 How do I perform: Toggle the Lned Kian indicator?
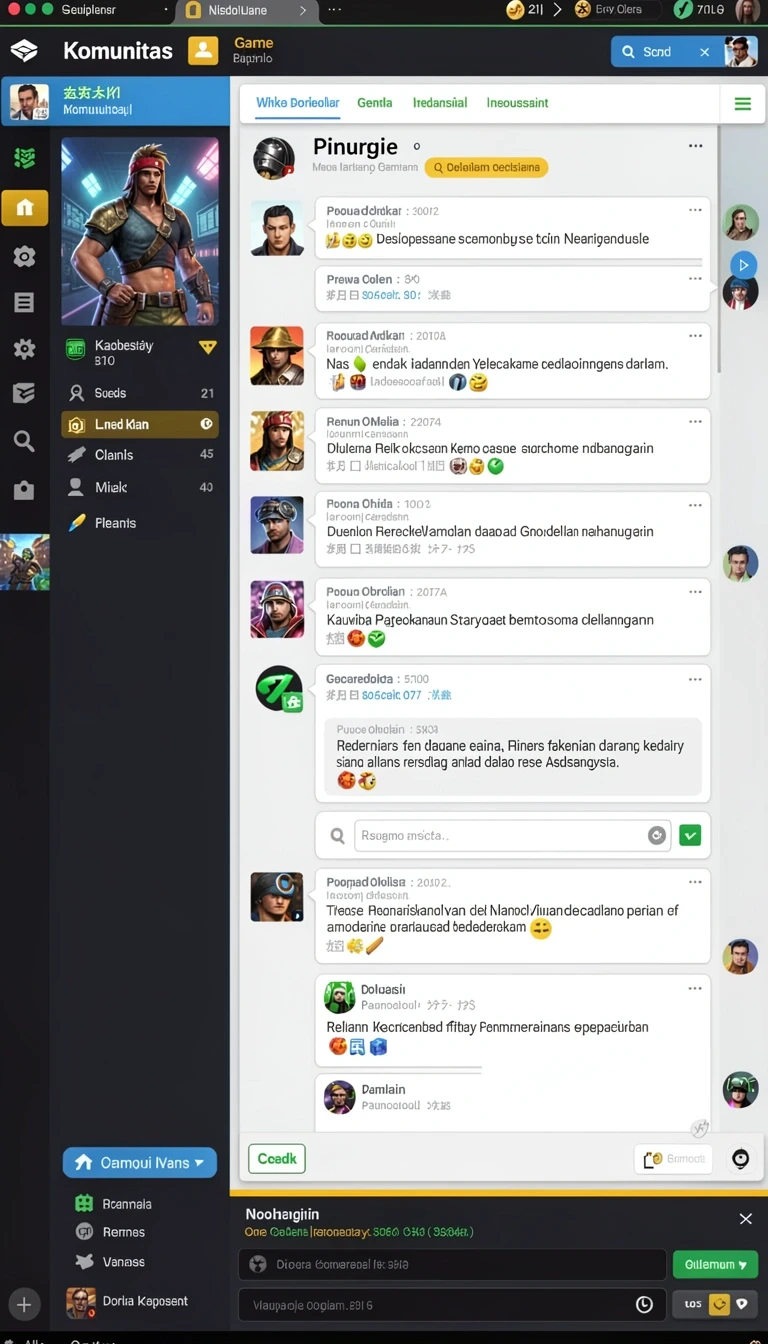pos(206,424)
